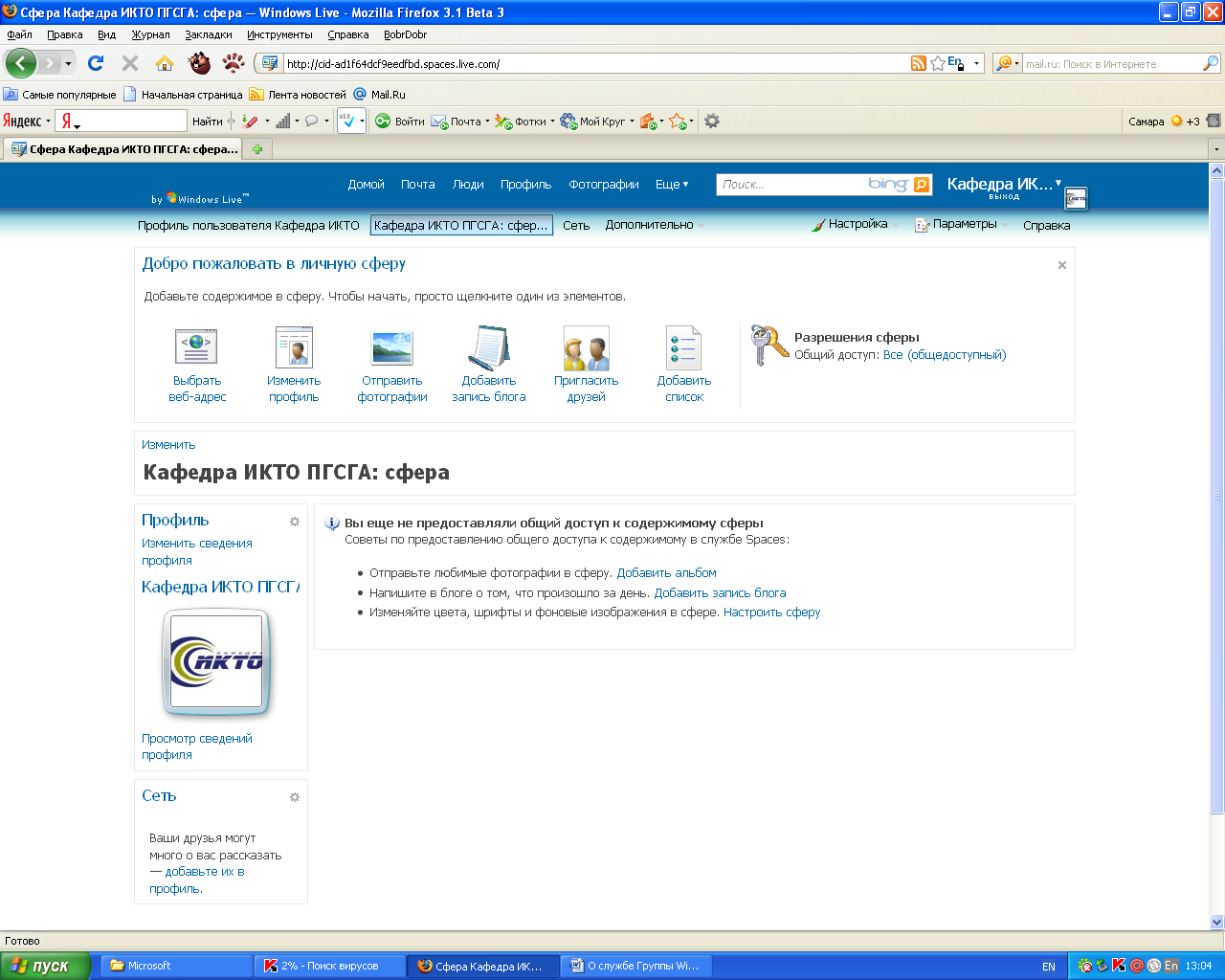Click the Пригласить друзей people icon
This screenshot has height=980, width=1225.
(x=586, y=347)
